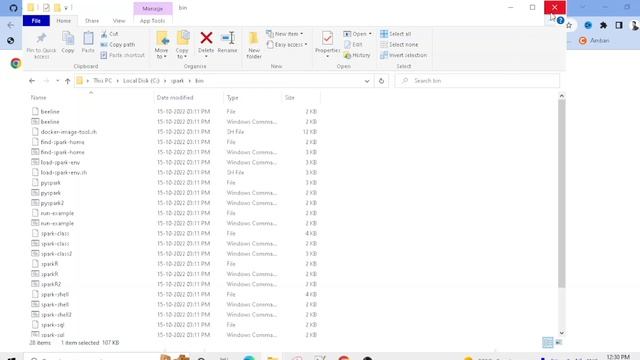Click the History option
This screenshot has width=640, height=360.
click(357, 55)
